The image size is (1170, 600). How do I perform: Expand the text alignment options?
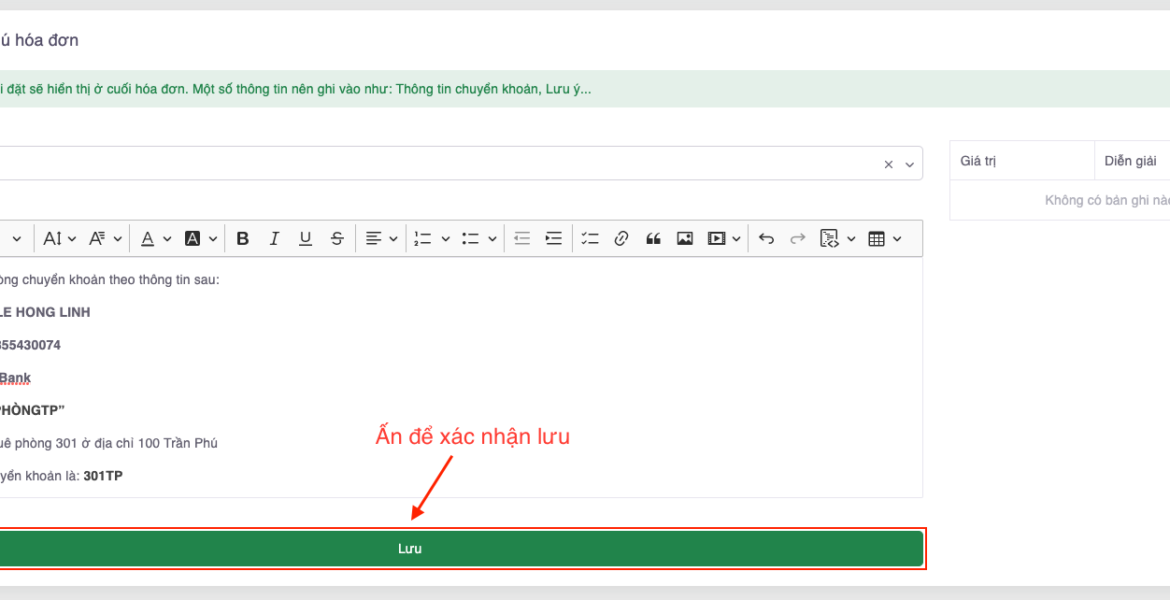tap(381, 239)
